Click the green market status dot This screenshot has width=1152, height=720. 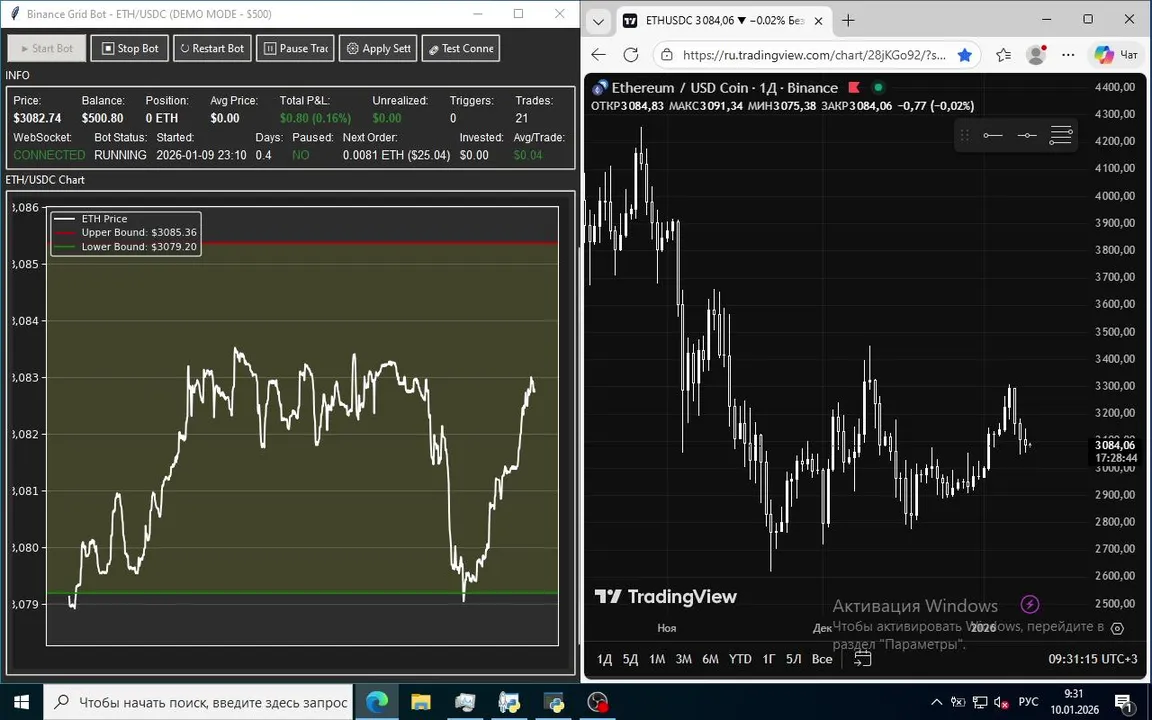pos(878,87)
